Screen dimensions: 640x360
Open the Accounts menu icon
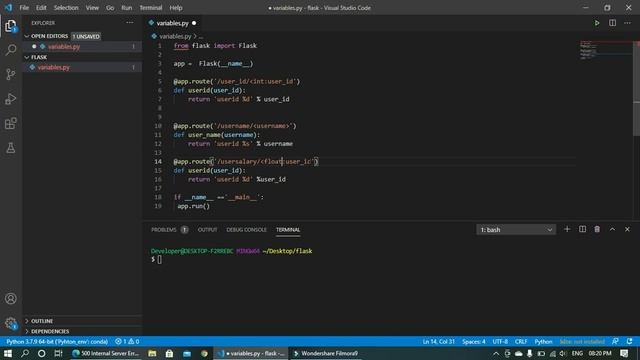click(11, 298)
